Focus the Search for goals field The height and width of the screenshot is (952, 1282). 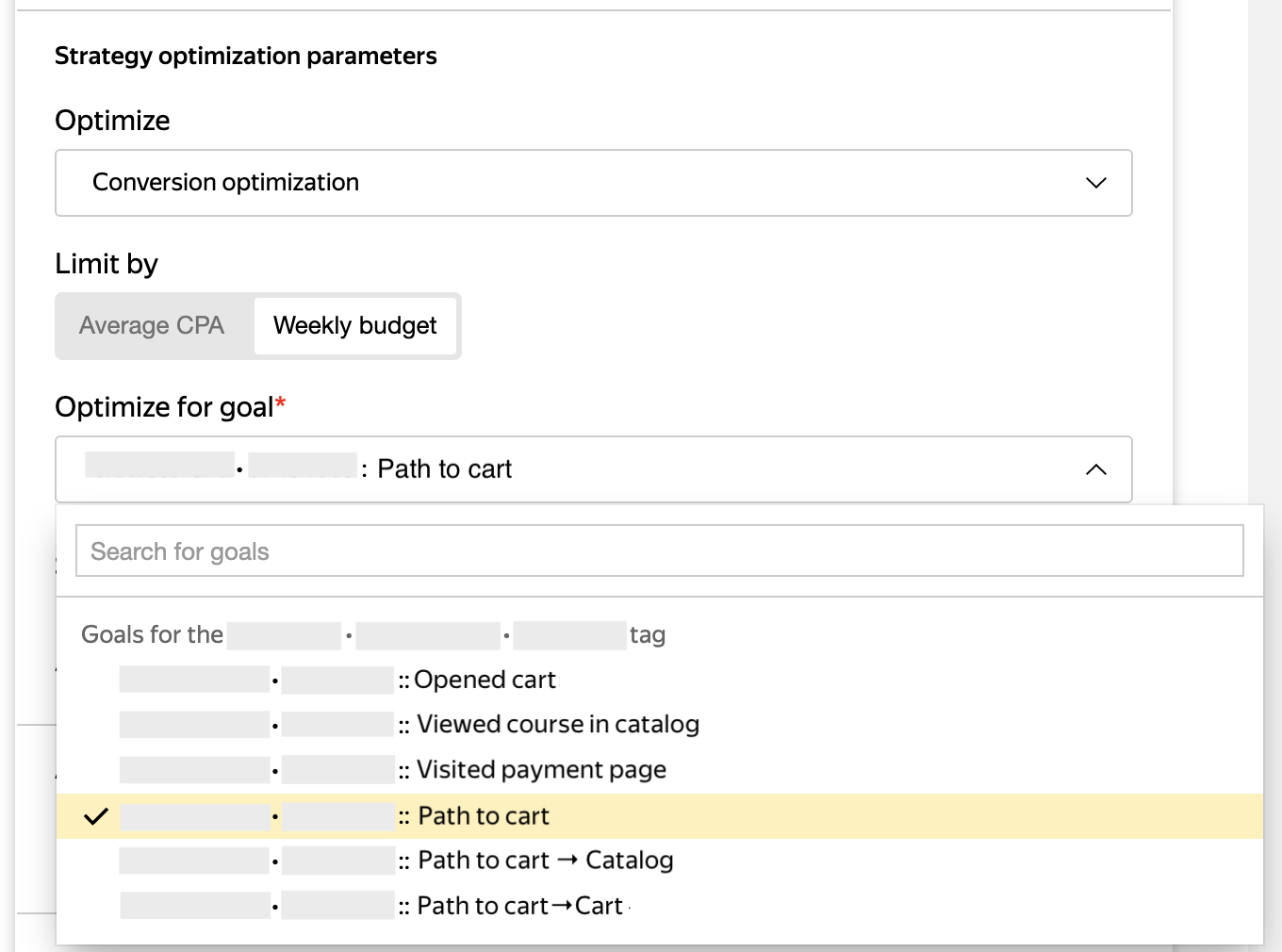point(658,551)
